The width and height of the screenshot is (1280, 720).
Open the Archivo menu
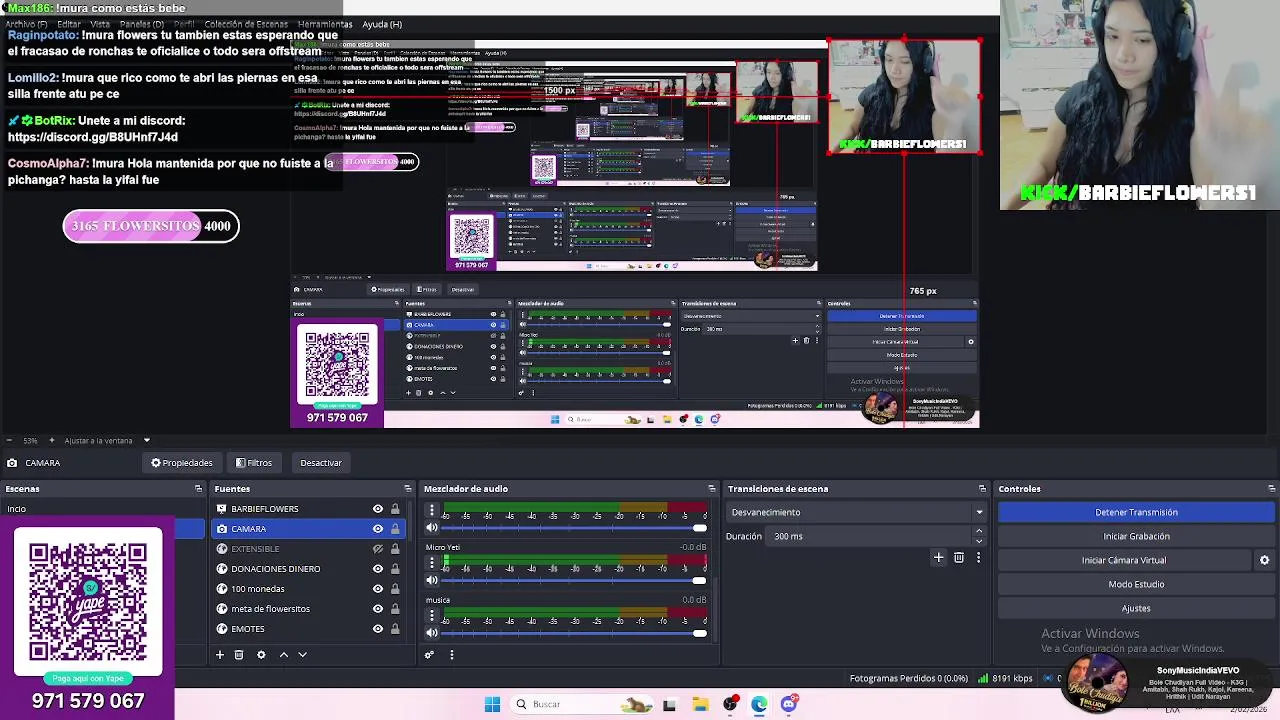tap(26, 24)
